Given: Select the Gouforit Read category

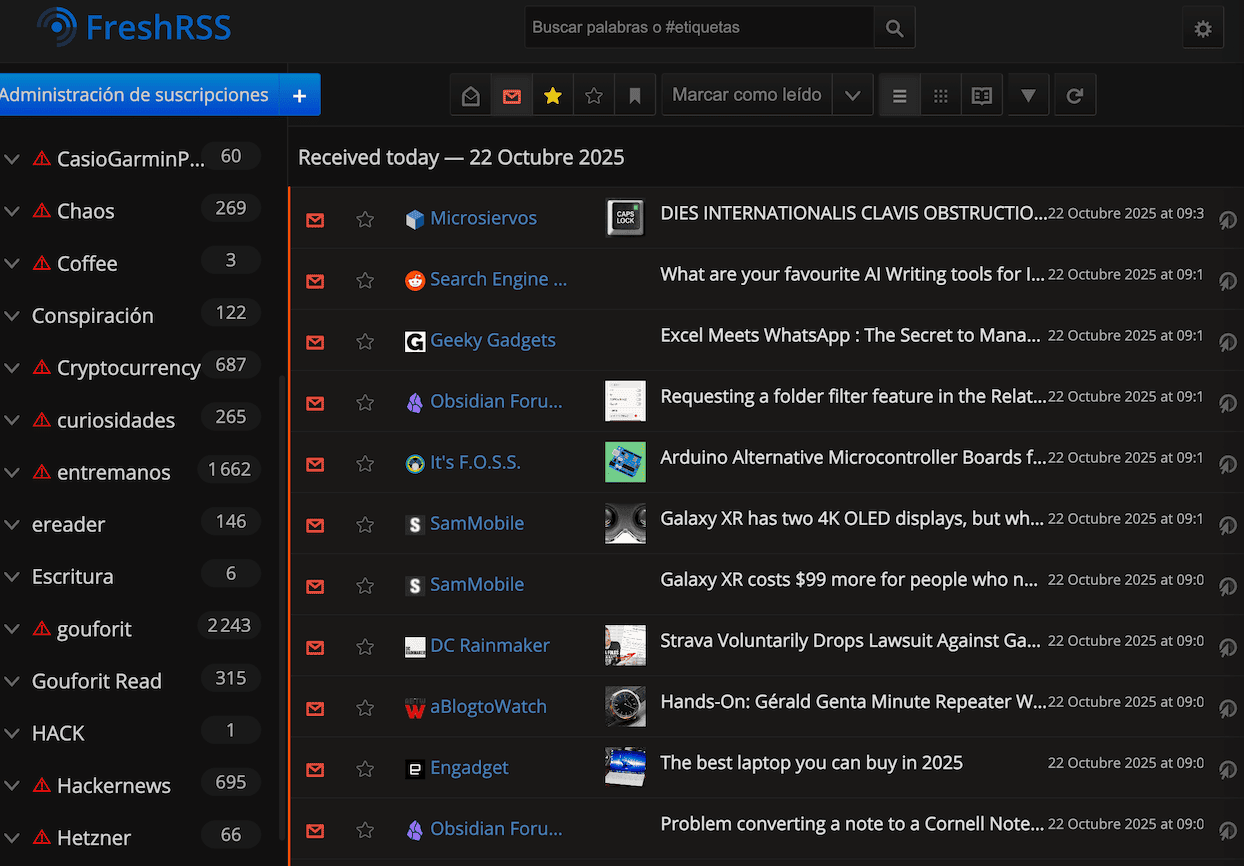Looking at the screenshot, I should [x=97, y=681].
